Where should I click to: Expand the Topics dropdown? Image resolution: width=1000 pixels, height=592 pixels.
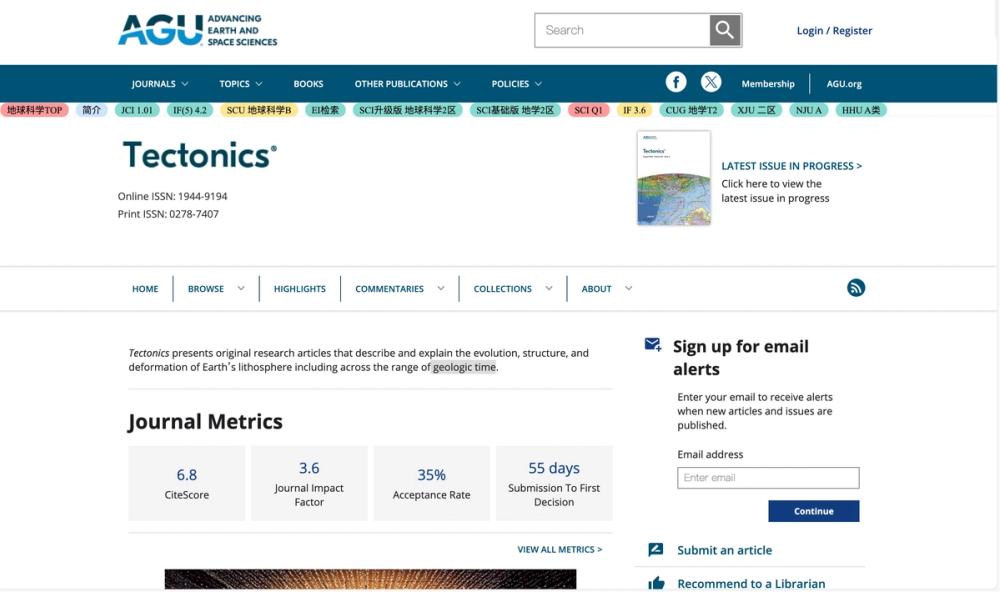click(x=240, y=84)
